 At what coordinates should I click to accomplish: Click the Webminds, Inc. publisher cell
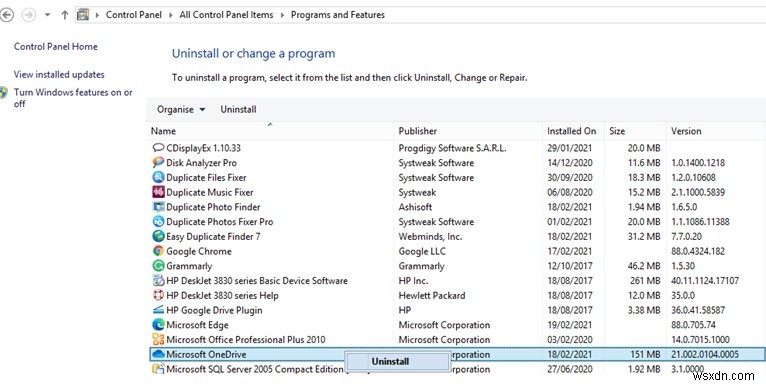[430, 236]
